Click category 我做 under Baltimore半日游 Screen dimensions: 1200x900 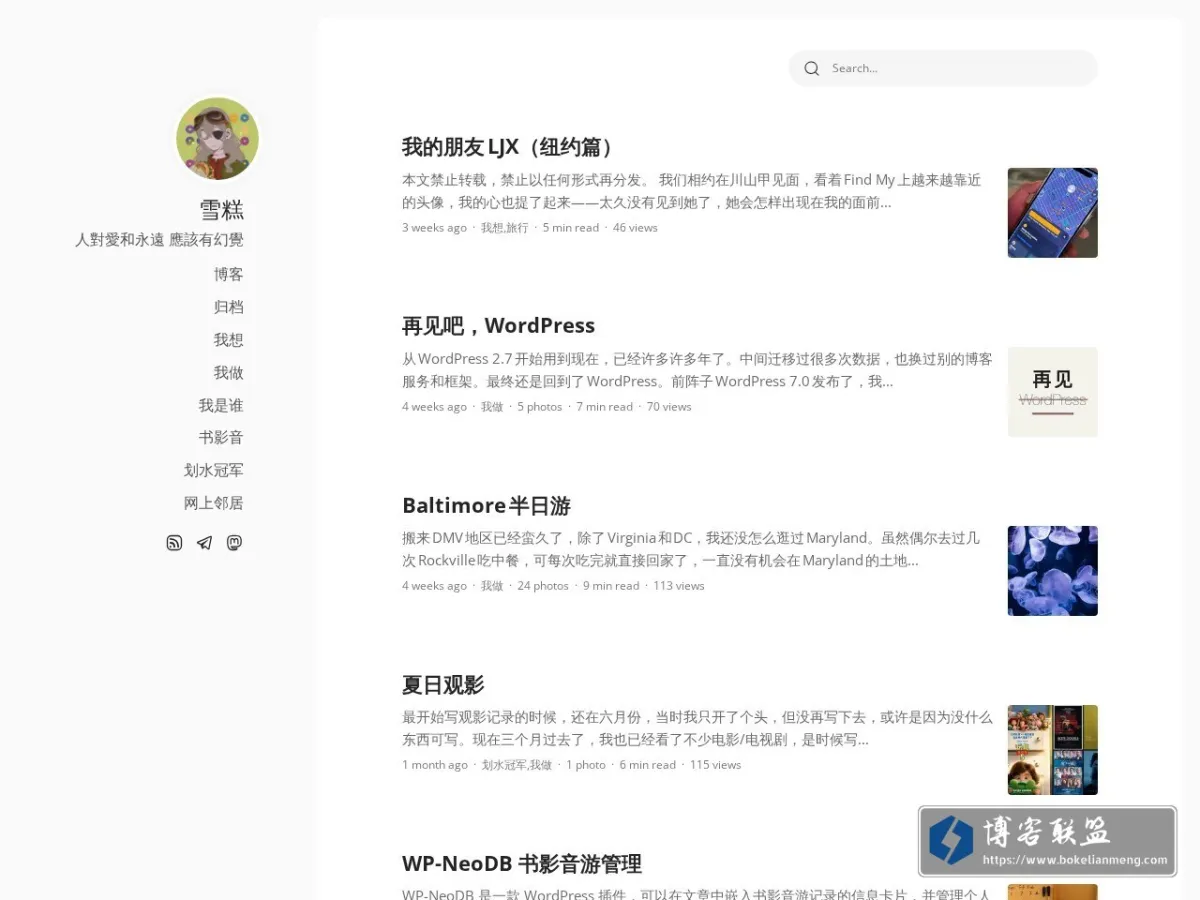tap(492, 586)
